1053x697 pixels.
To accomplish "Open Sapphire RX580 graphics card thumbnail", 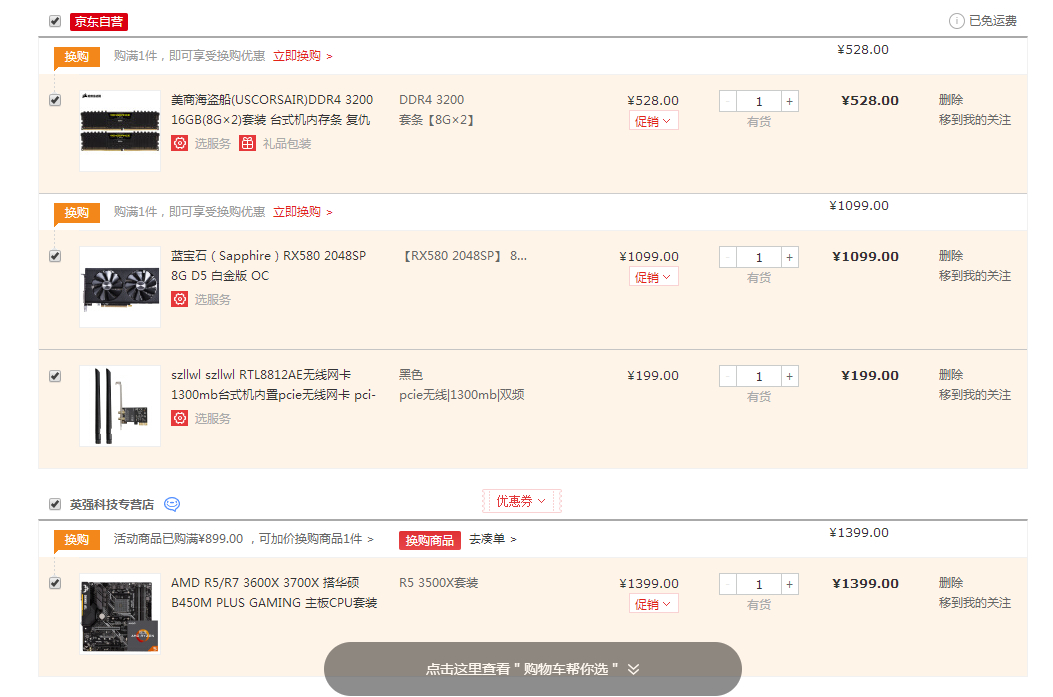I will click(x=120, y=287).
